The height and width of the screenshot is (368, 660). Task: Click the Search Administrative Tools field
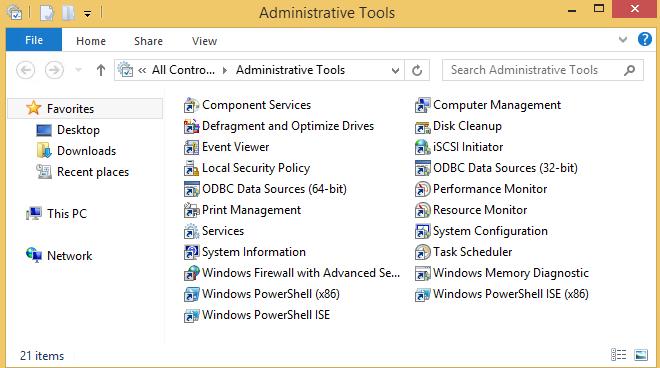tap(543, 70)
